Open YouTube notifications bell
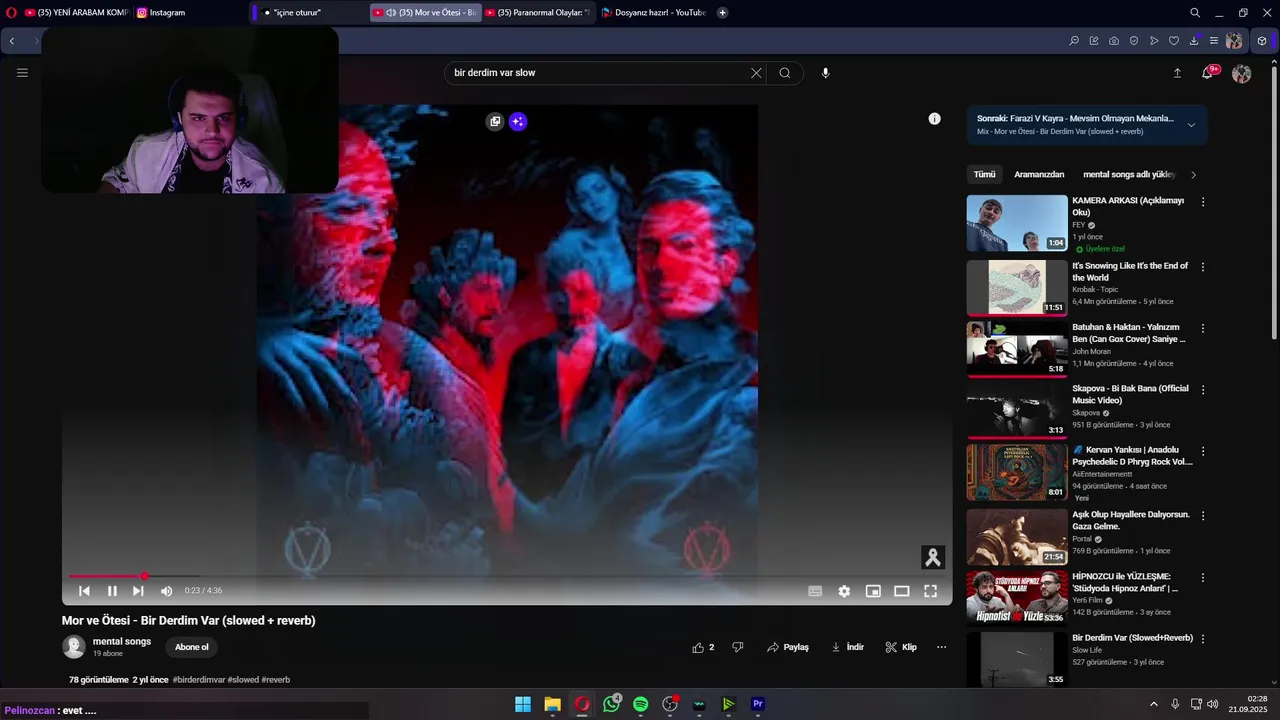 click(1208, 73)
